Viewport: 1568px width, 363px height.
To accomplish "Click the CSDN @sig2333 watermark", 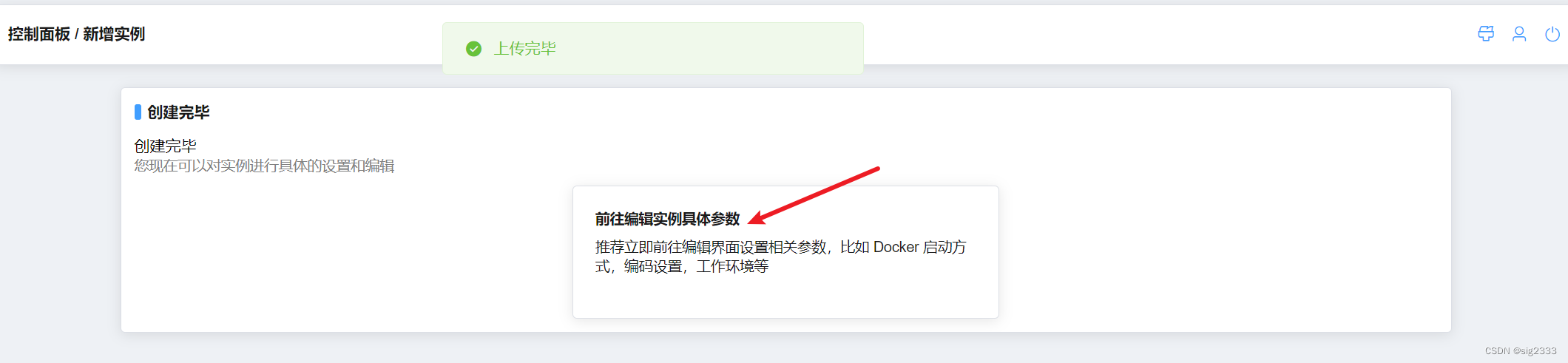I will 1521,351.
